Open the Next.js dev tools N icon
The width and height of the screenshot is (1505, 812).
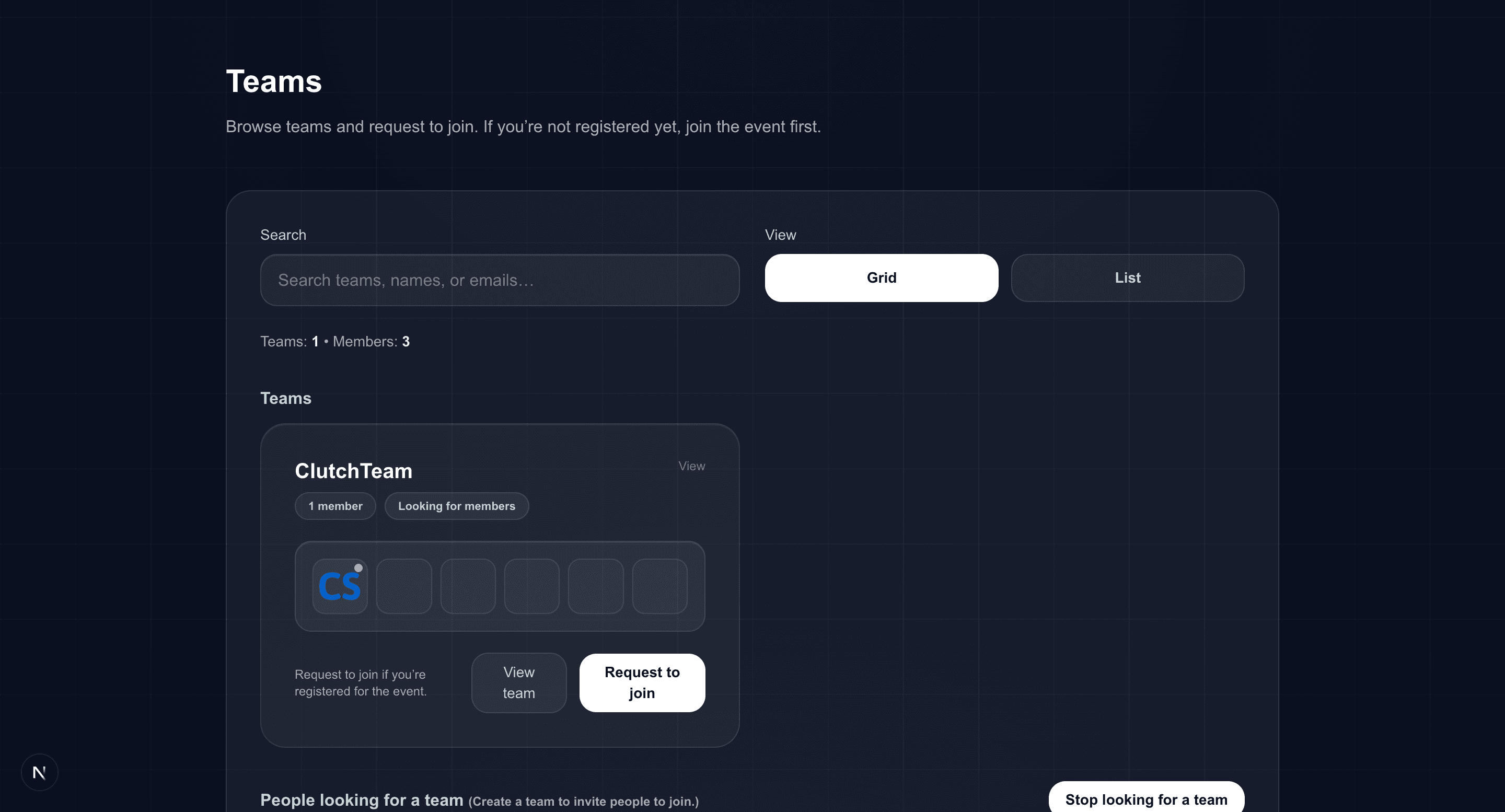39,772
